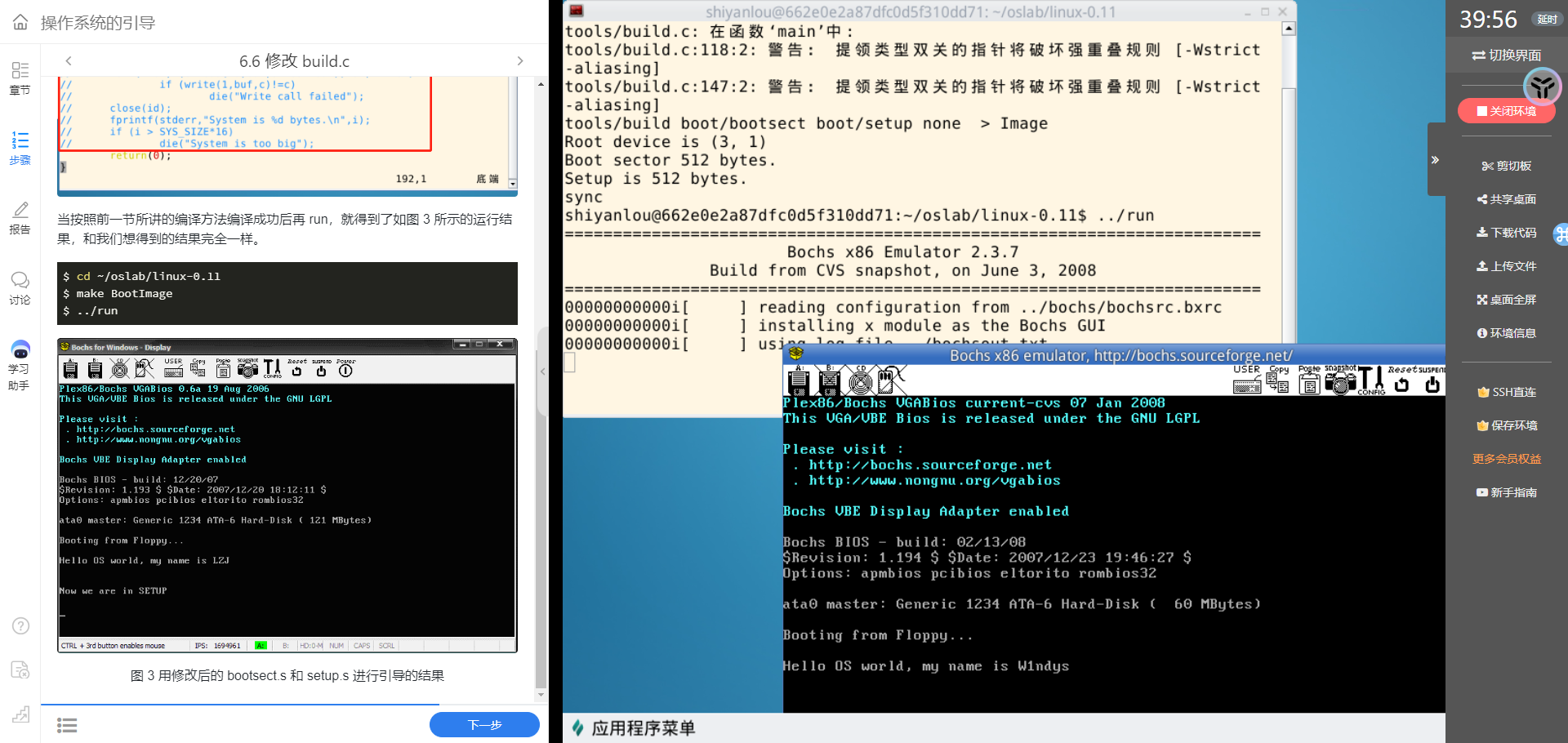Click the Paste icon in Bochs toolbar
This screenshot has height=743, width=1568.
pyautogui.click(x=1309, y=381)
